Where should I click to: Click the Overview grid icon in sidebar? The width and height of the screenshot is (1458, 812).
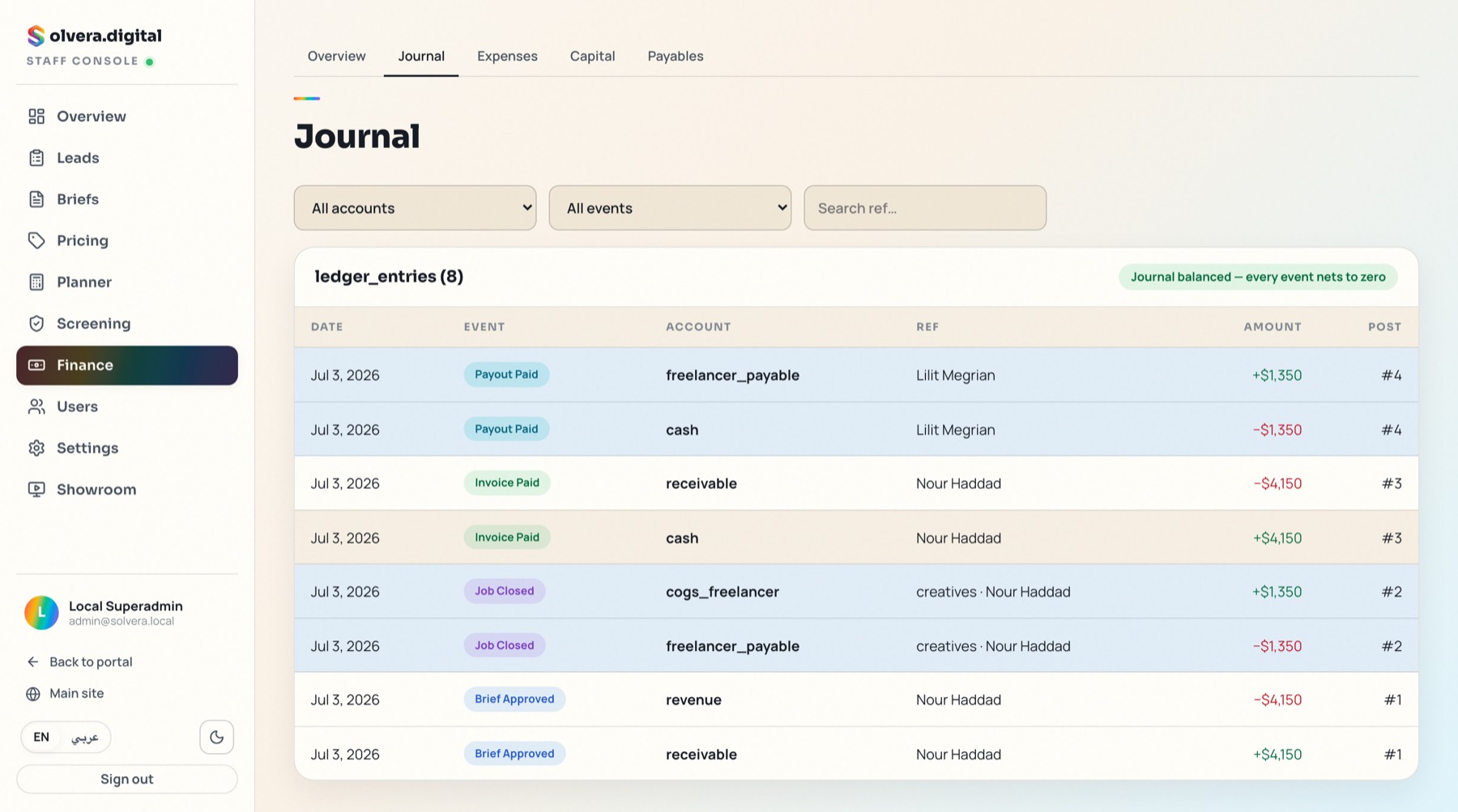36,117
